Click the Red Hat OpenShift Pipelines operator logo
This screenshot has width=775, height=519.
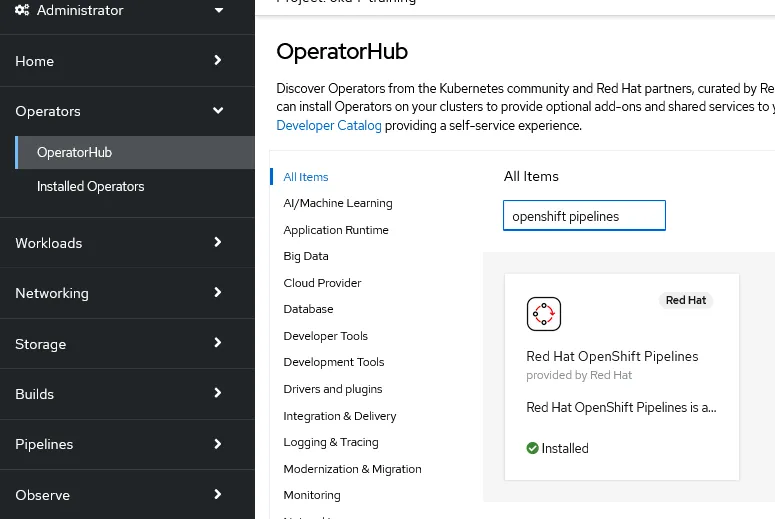[544, 314]
